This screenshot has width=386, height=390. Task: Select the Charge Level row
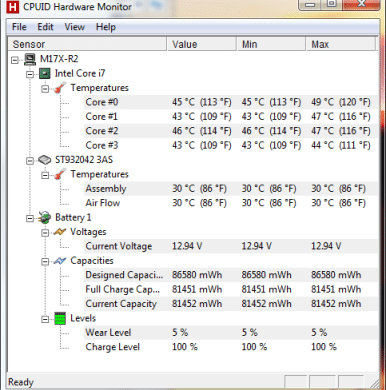(x=231, y=347)
